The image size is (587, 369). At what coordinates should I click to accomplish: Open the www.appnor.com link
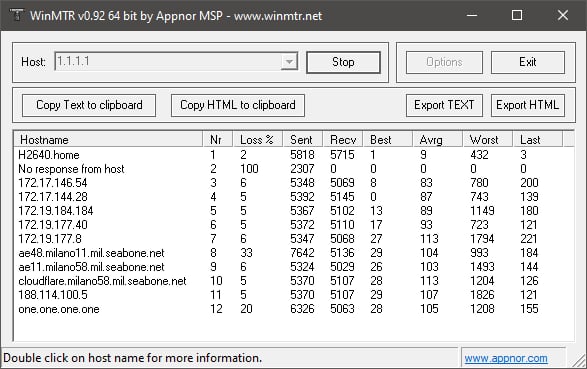tap(506, 359)
